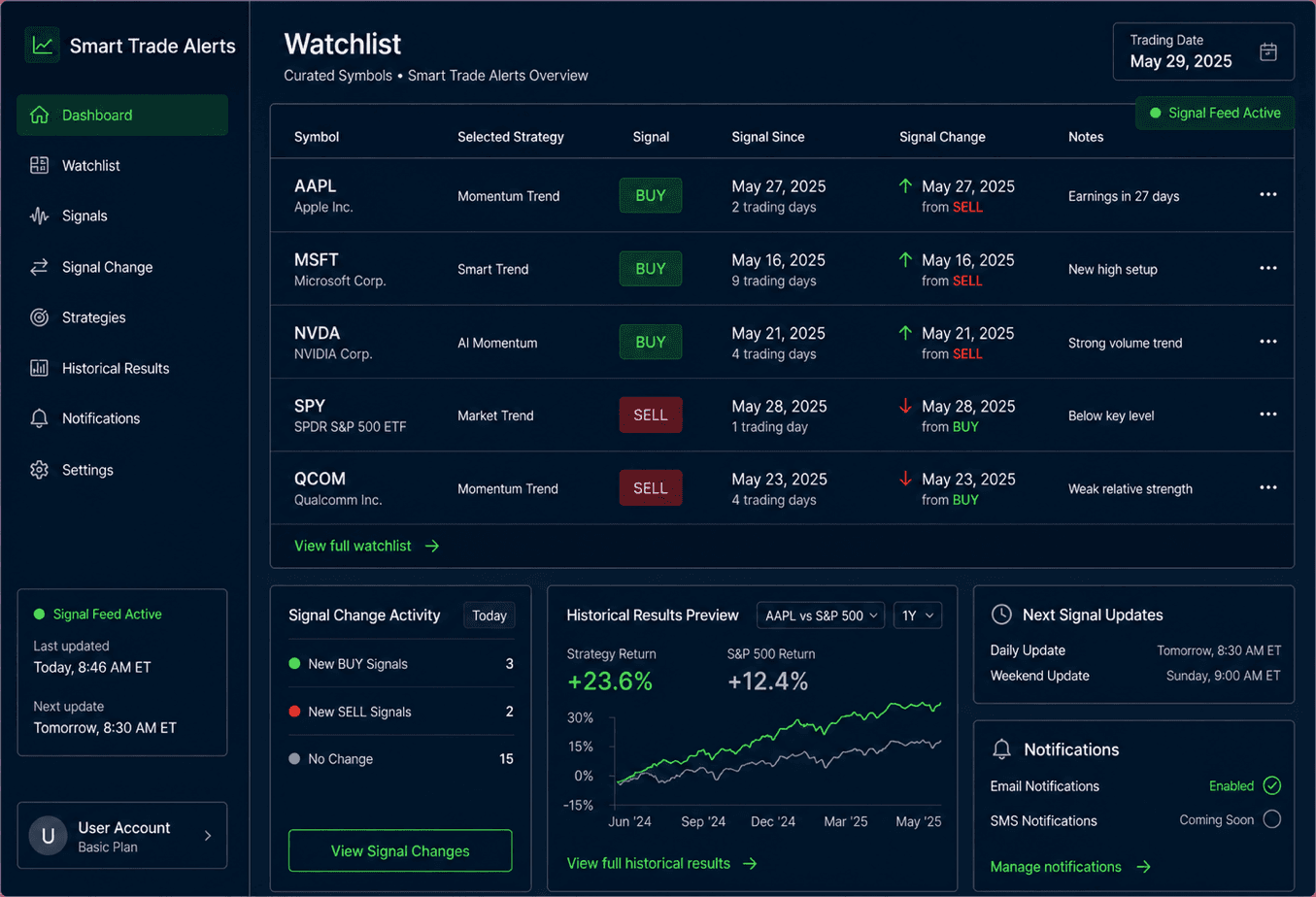This screenshot has width=1316, height=897.
Task: Follow the View full watchlist link
Action: pyautogui.click(x=367, y=546)
